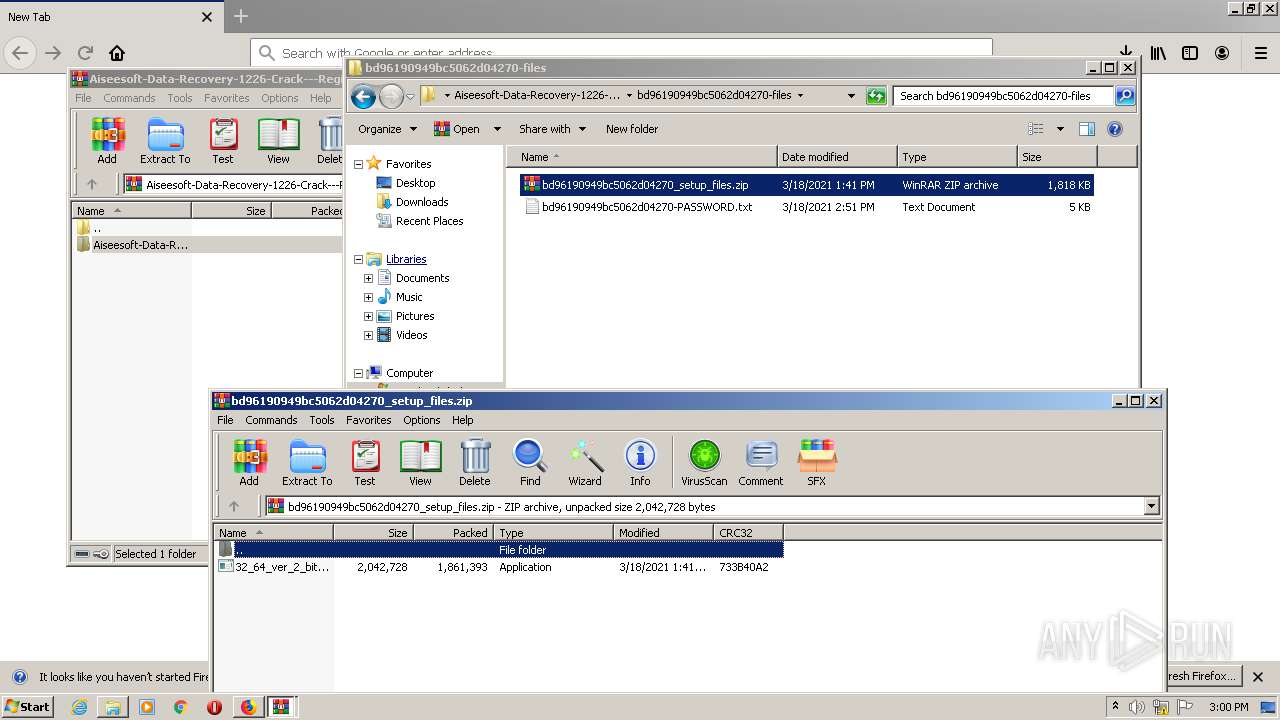This screenshot has width=1280, height=720.
Task: Show archive Info
Action: pos(640,463)
